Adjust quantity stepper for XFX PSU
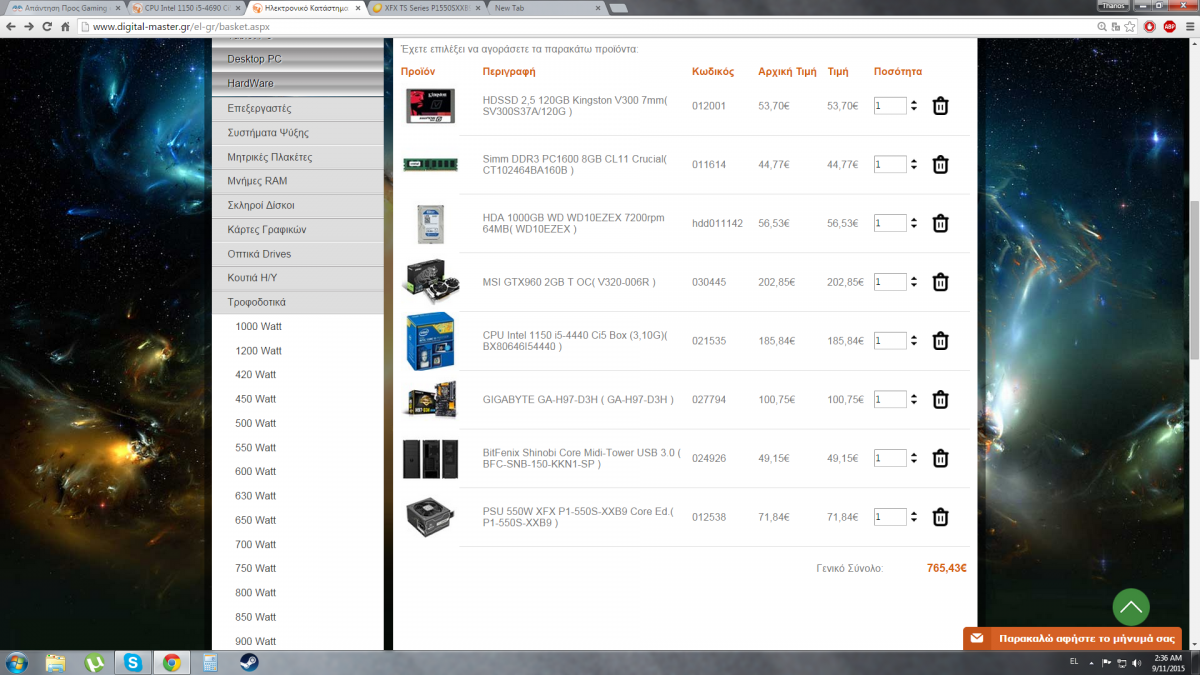The width and height of the screenshot is (1200, 675). [913, 517]
